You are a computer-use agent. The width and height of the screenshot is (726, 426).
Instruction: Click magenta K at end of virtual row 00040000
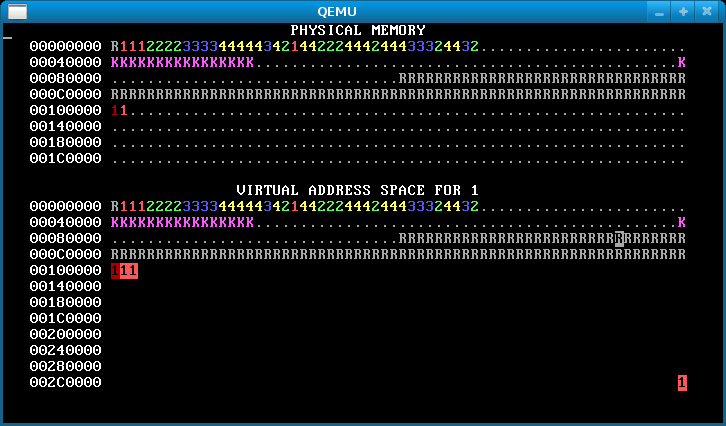click(682, 222)
